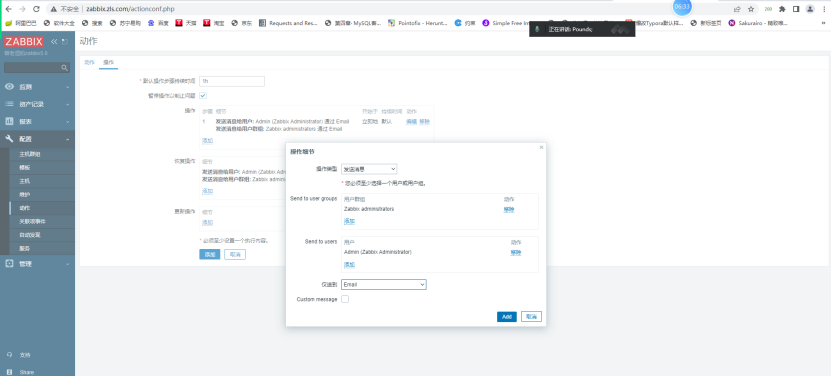Open 主机群组 in configuration submenu
Screen dimensions: 831x377
click(x=30, y=154)
